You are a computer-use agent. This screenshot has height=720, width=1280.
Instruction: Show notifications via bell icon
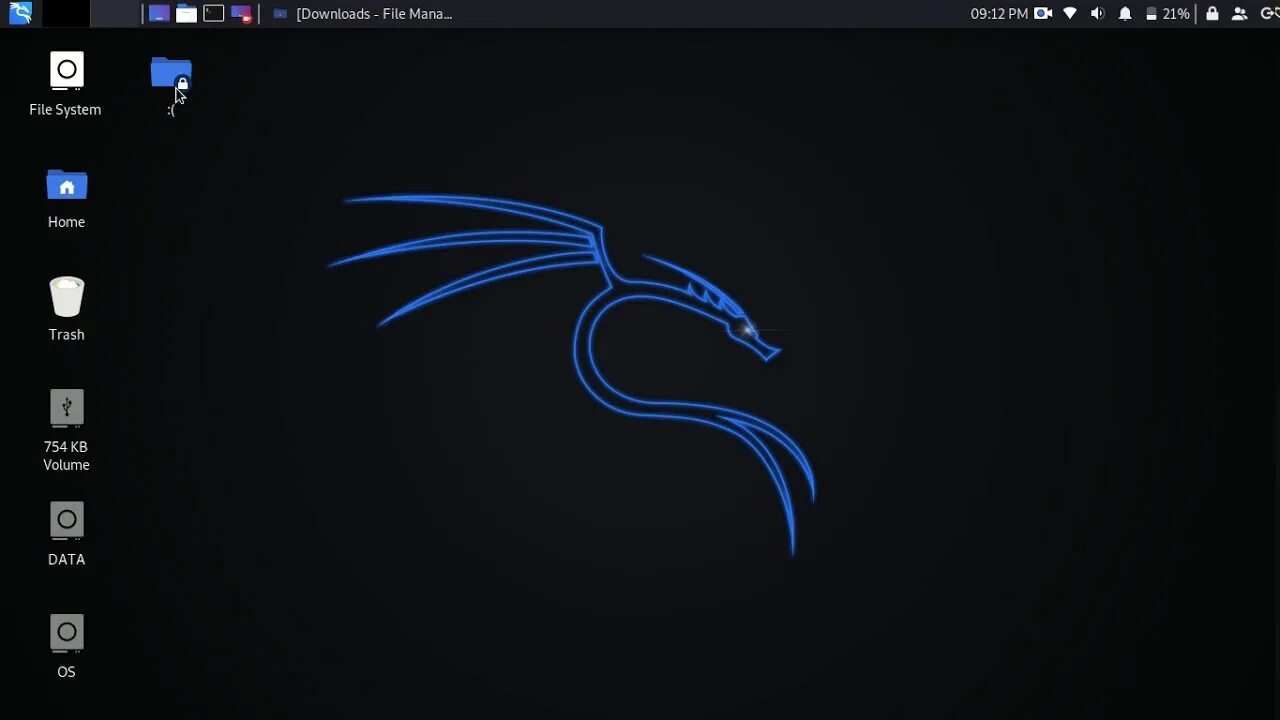click(1125, 14)
